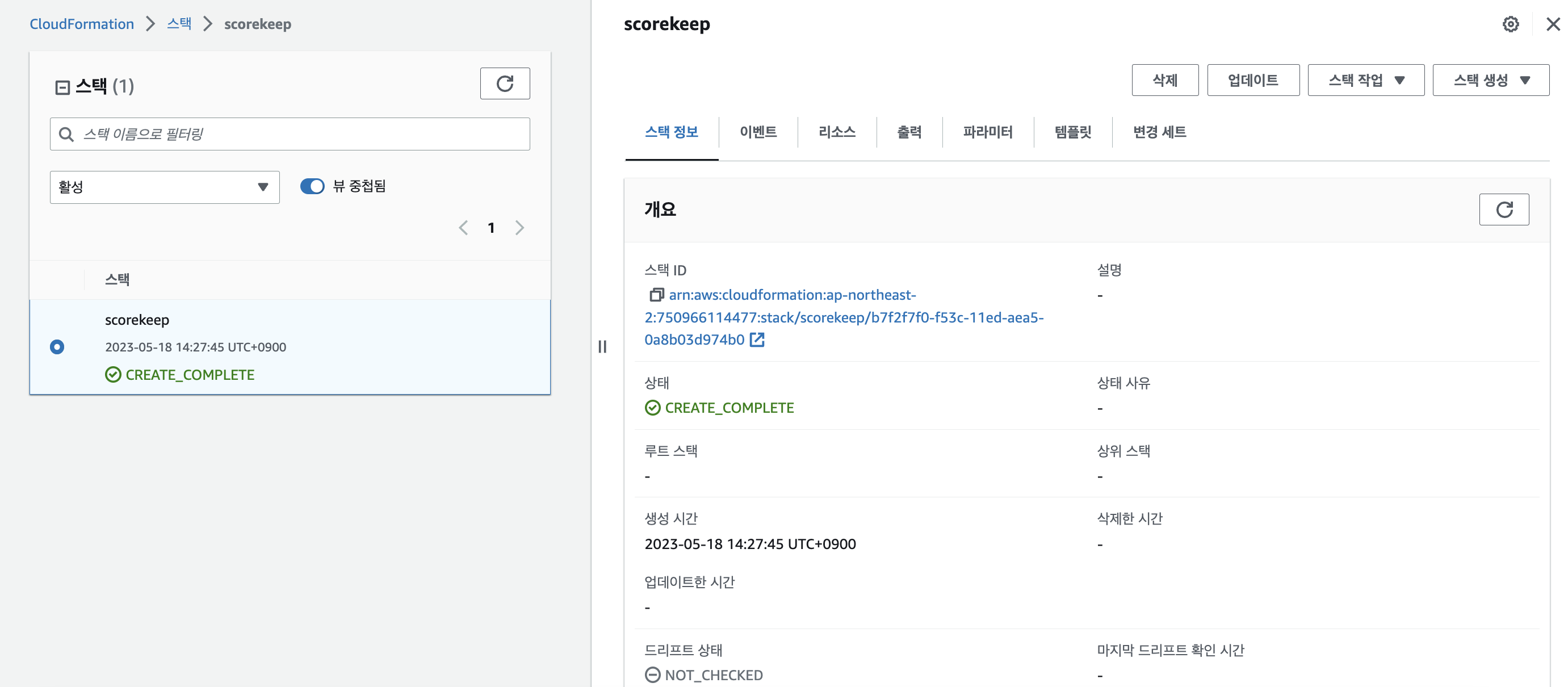Viewport: 1568px width, 687px height.
Task: Copy the stack ID ARN
Action: tap(656, 295)
